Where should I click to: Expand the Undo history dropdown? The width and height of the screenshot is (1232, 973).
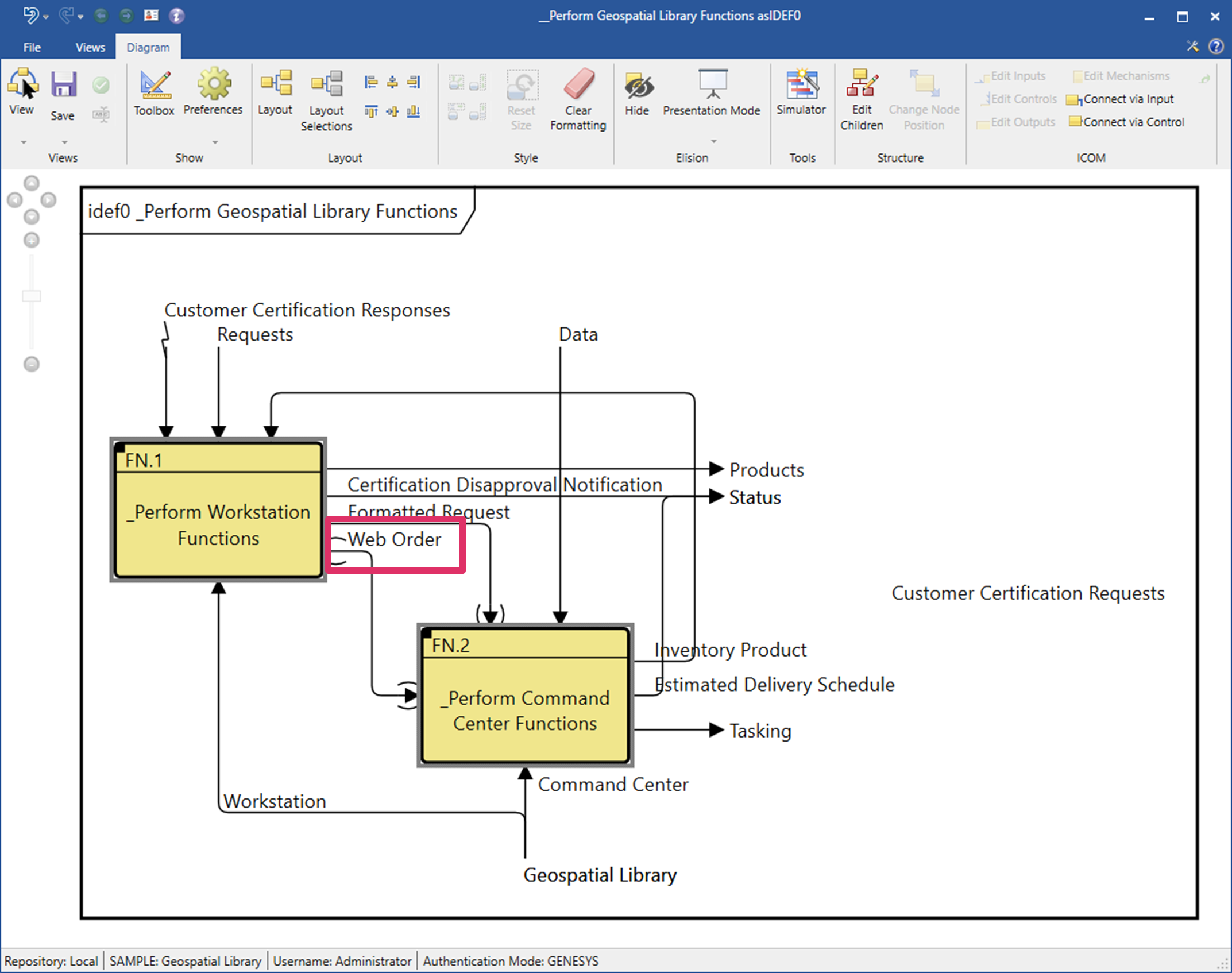(x=45, y=16)
